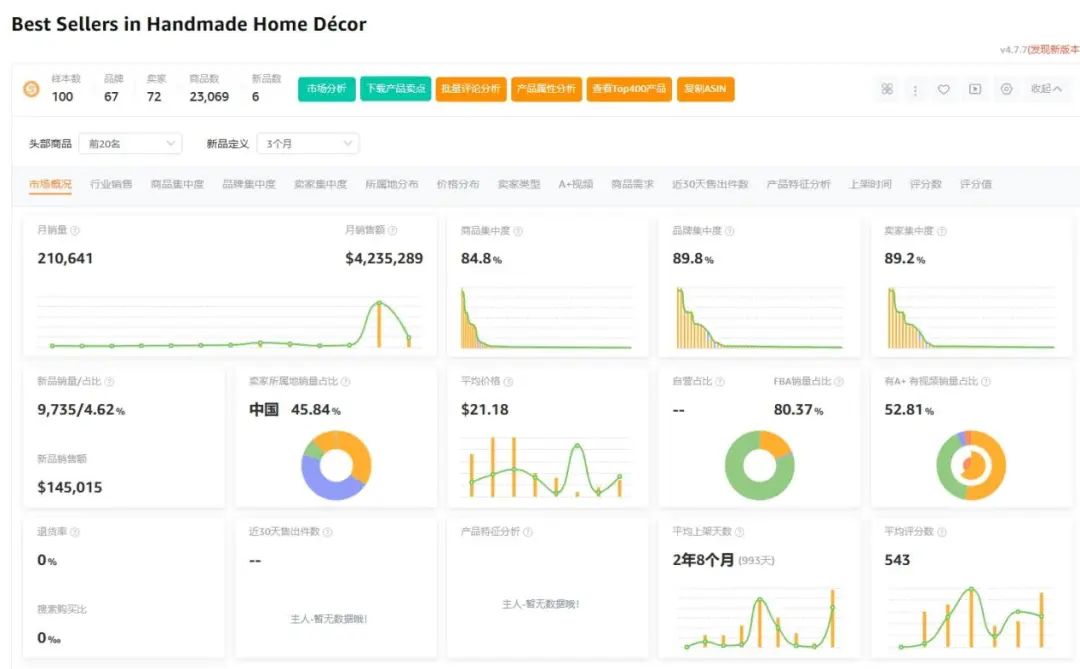Click the new product revenue $145,015
The height and width of the screenshot is (669, 1080).
(70, 487)
